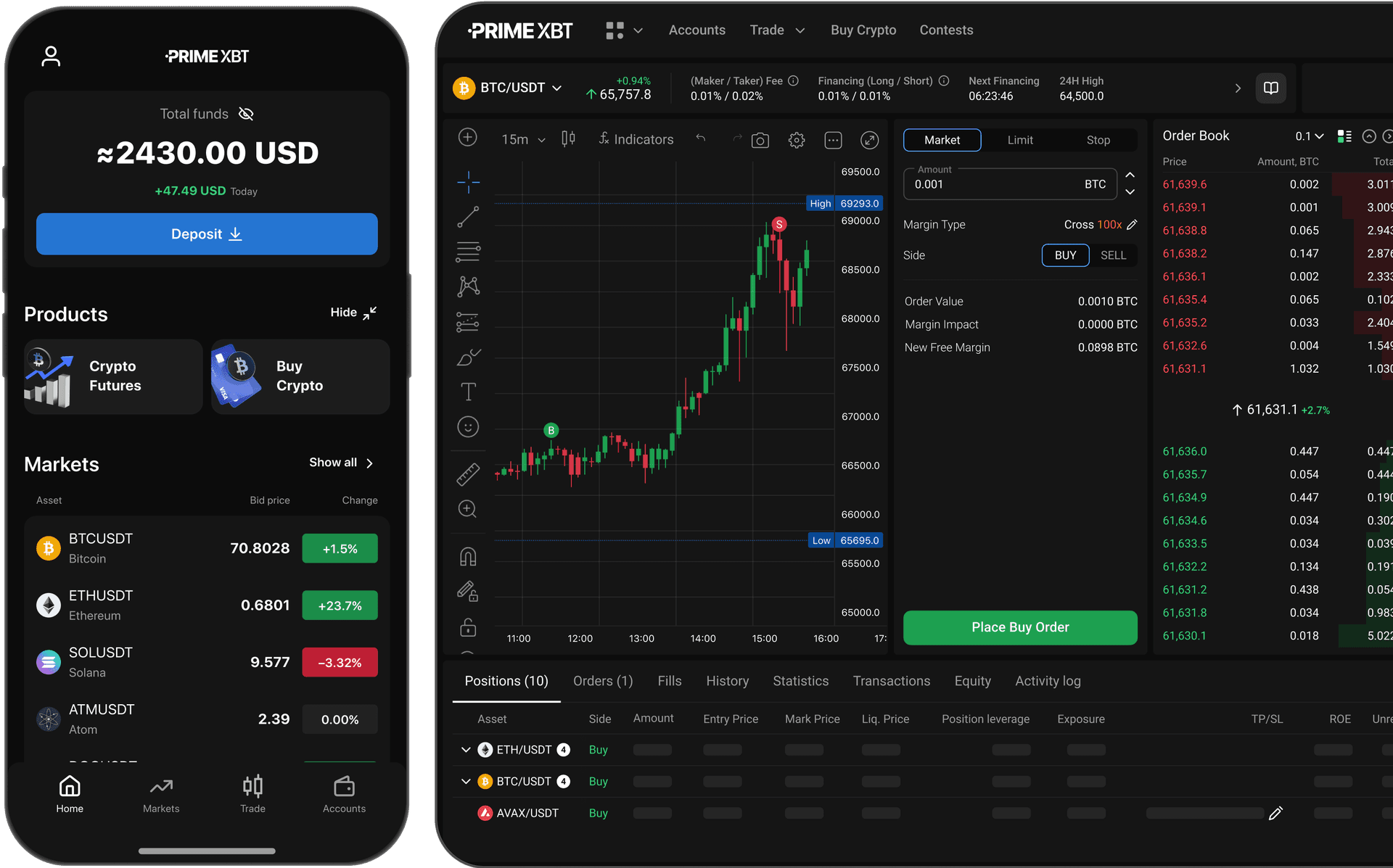Viewport: 1393px width, 868px height.
Task: Click the Financing Long/Short info icon
Action: click(944, 80)
